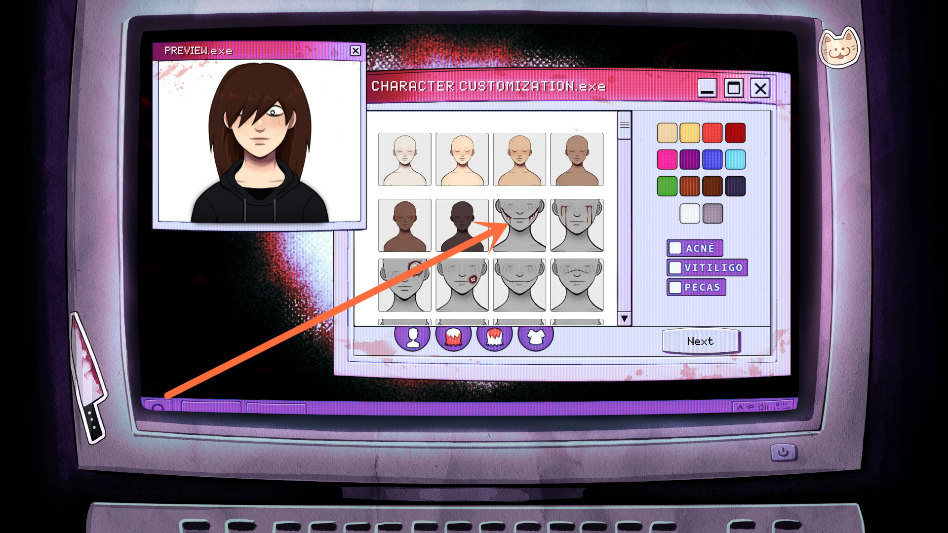Screen dimensions: 948x533
Task: Click Next to continue
Action: [700, 341]
